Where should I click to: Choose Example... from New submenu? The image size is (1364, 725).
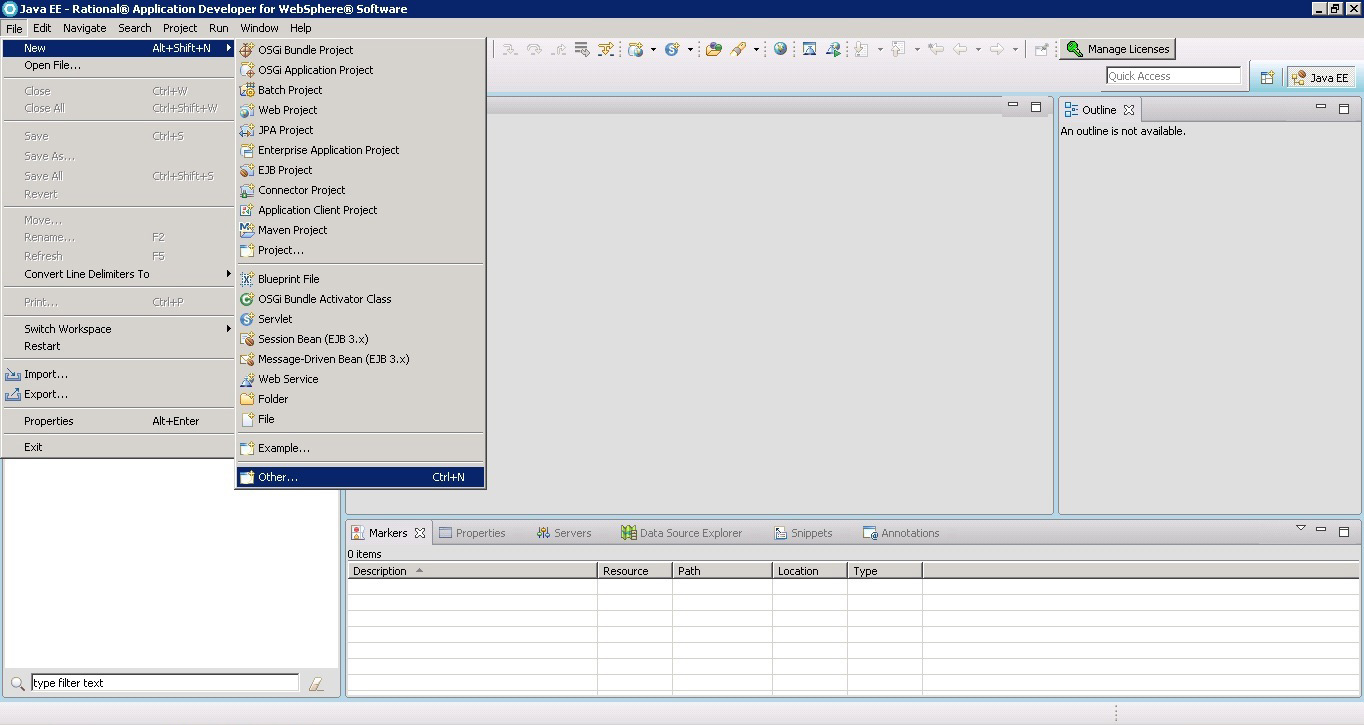click(360, 448)
